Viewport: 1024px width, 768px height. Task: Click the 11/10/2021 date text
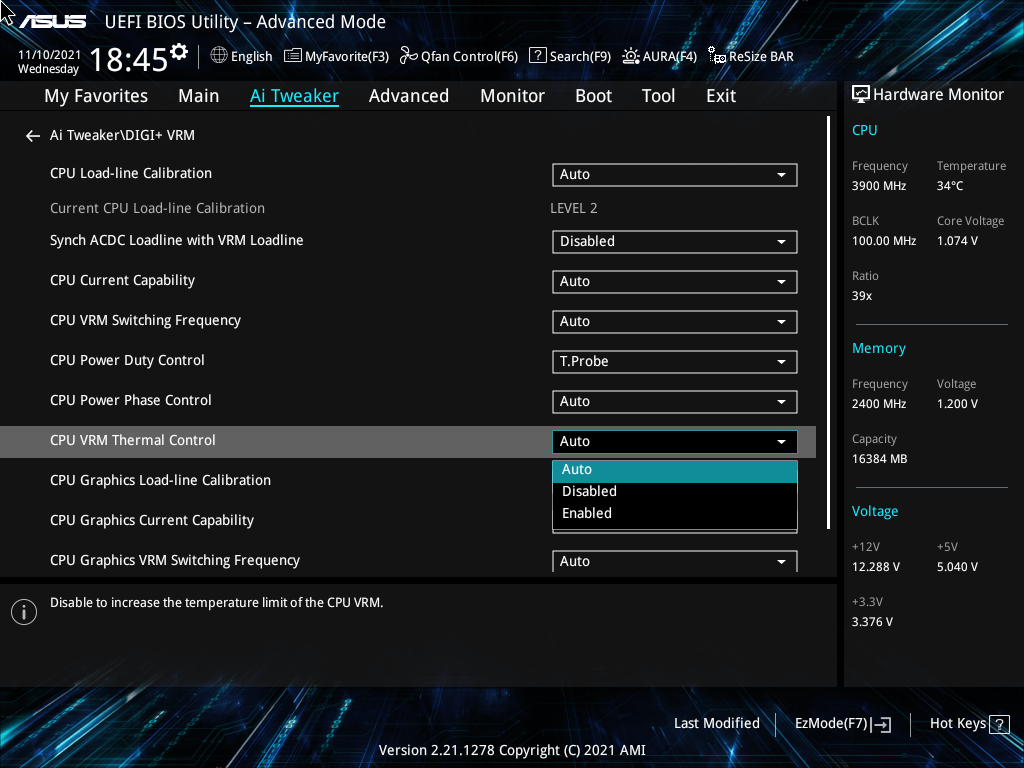tap(50, 55)
